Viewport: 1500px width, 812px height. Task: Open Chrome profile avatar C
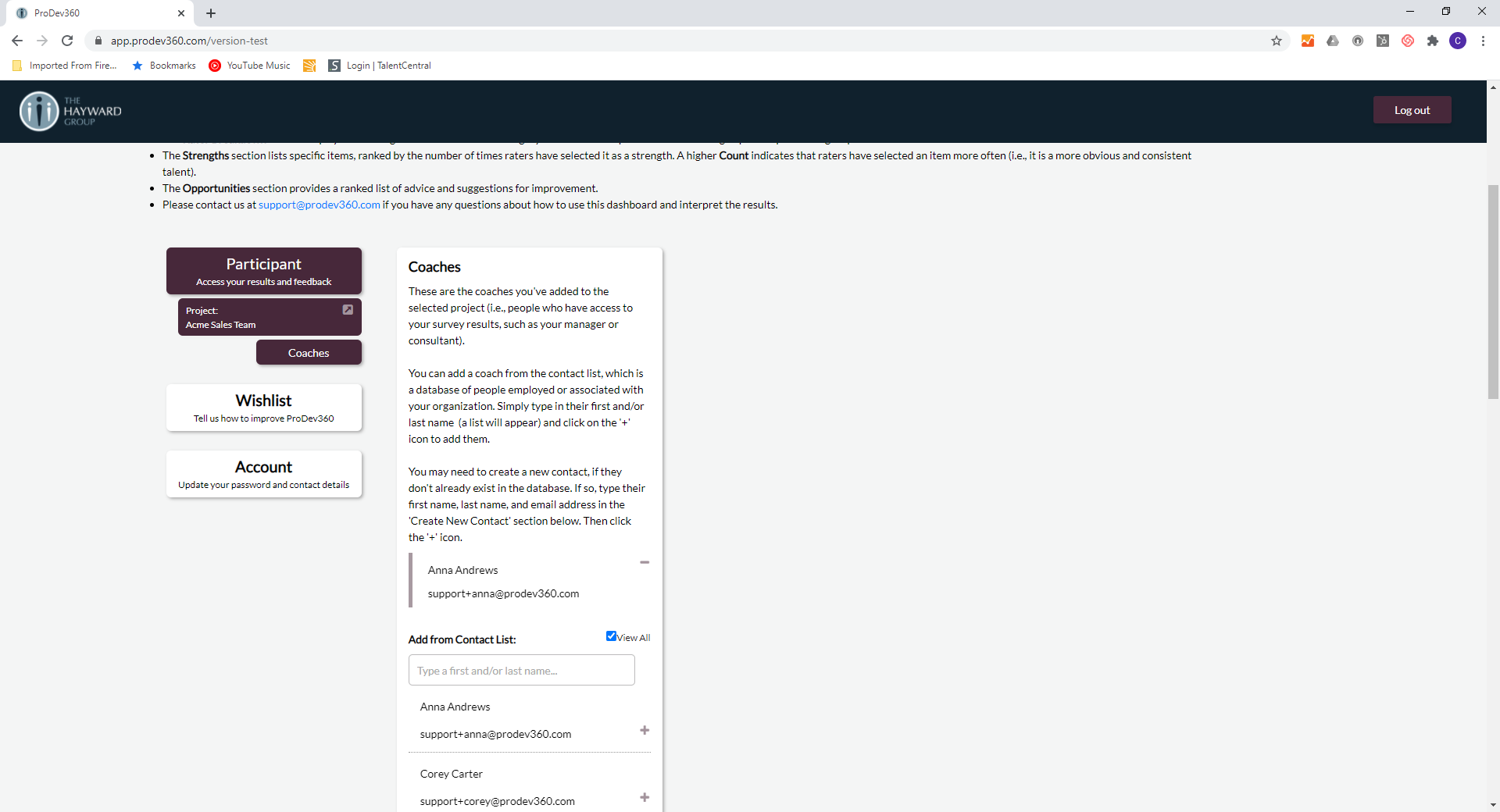click(x=1458, y=41)
